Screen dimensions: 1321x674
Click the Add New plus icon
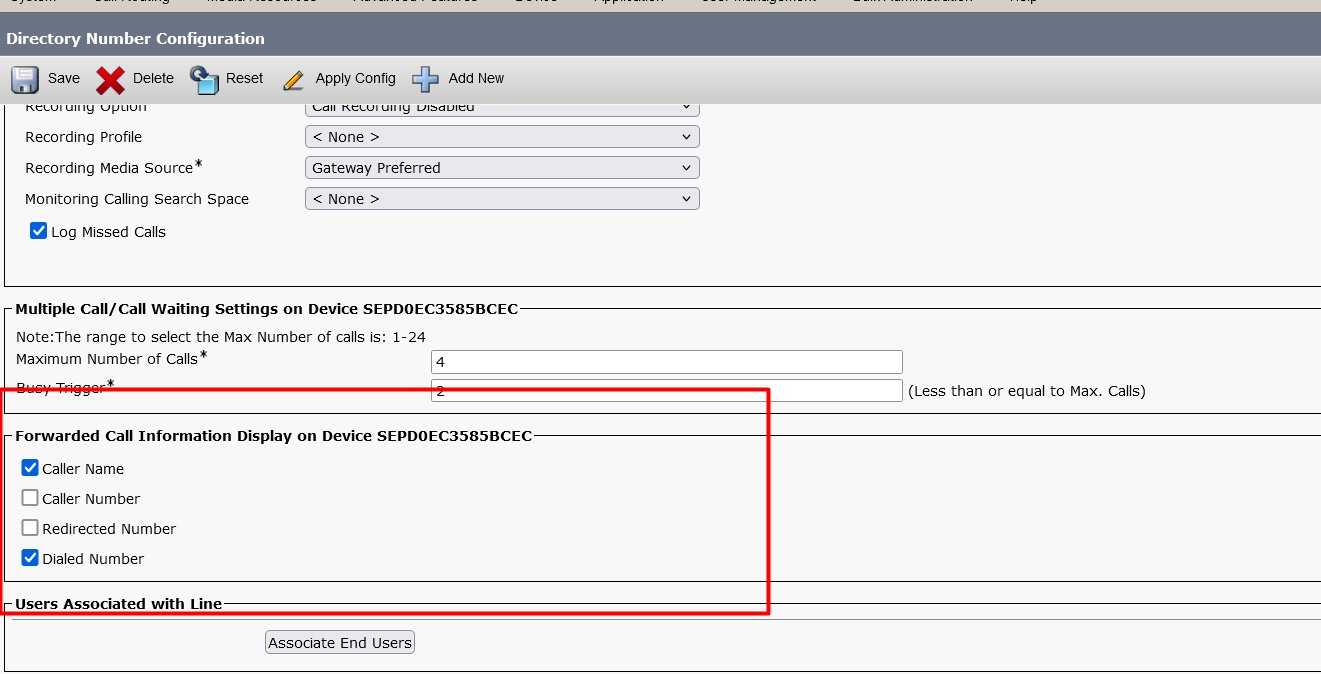click(424, 78)
